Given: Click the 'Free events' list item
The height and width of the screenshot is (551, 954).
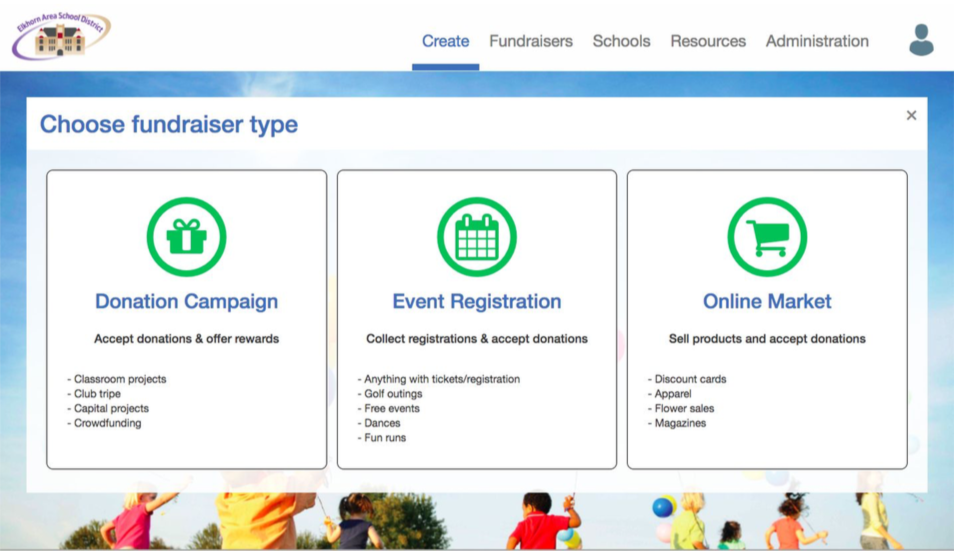Looking at the screenshot, I should tap(388, 408).
